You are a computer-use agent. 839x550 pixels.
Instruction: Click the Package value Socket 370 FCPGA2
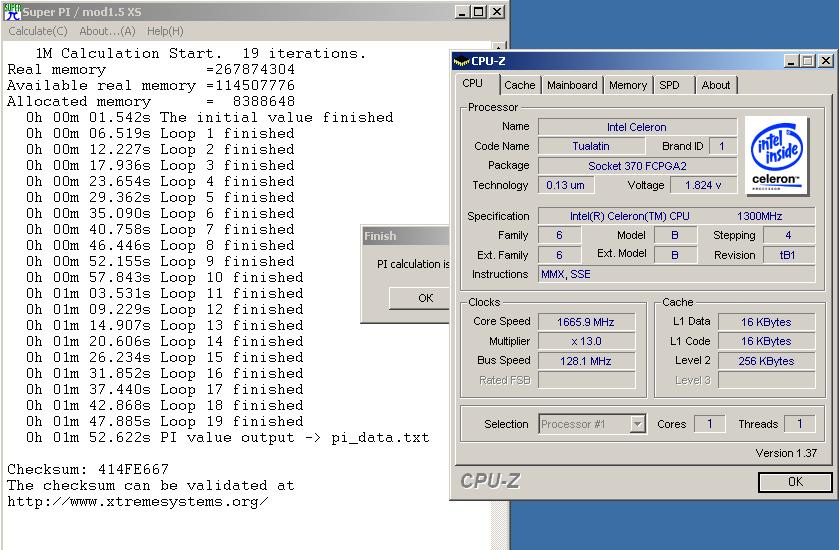[x=637, y=166]
